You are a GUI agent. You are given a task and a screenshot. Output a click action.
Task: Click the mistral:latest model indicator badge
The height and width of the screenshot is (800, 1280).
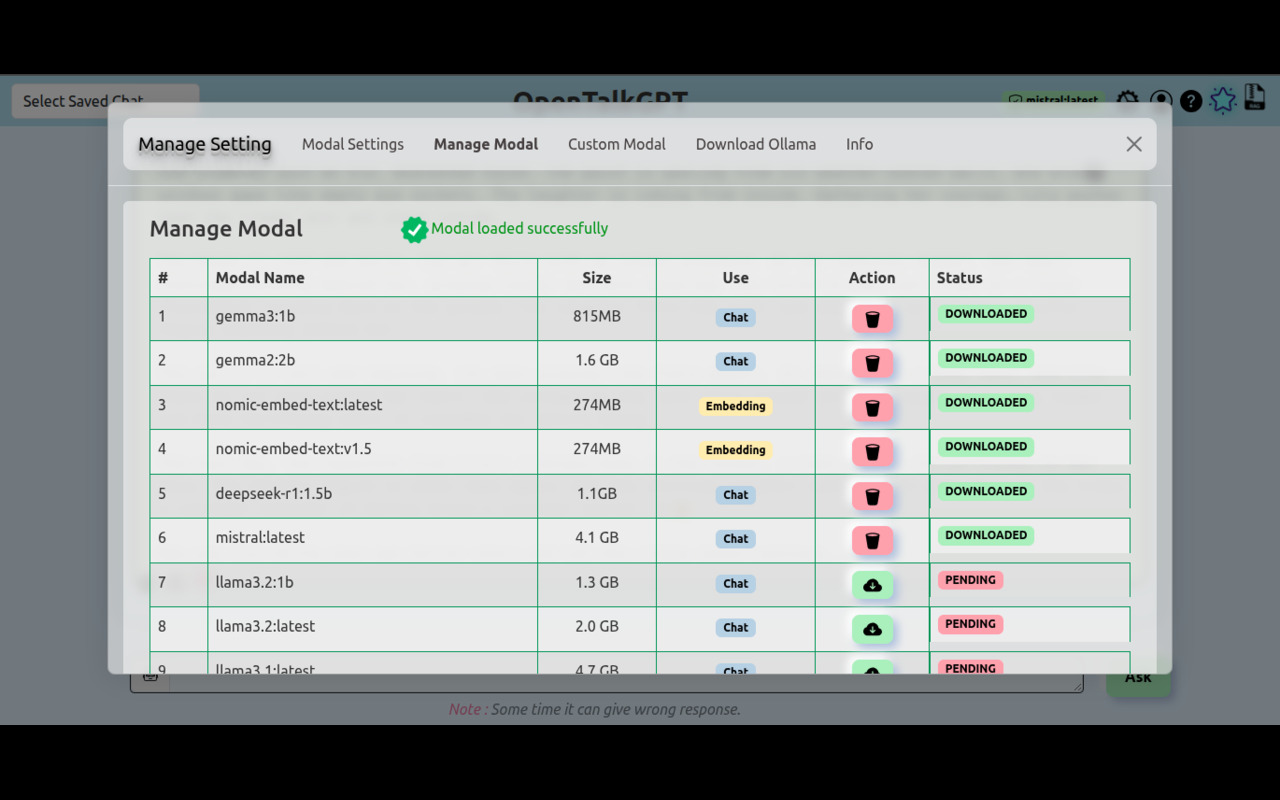tap(1054, 100)
